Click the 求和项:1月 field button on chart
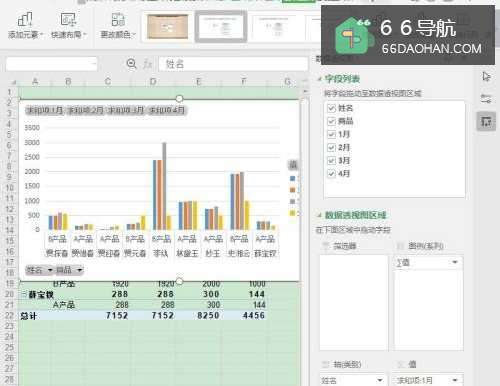500x386 pixels. [x=45, y=110]
